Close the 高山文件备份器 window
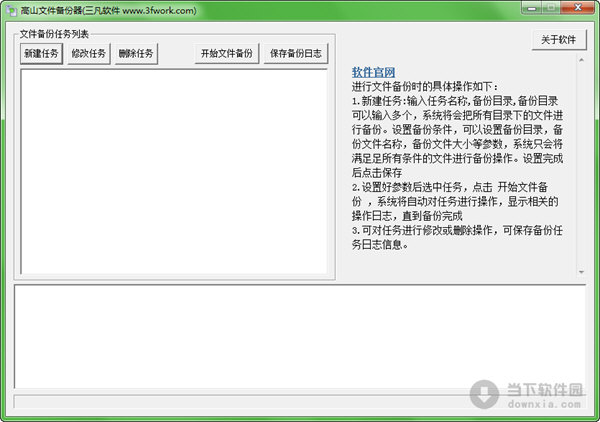Image resolution: width=600 pixels, height=422 pixels. (x=577, y=8)
